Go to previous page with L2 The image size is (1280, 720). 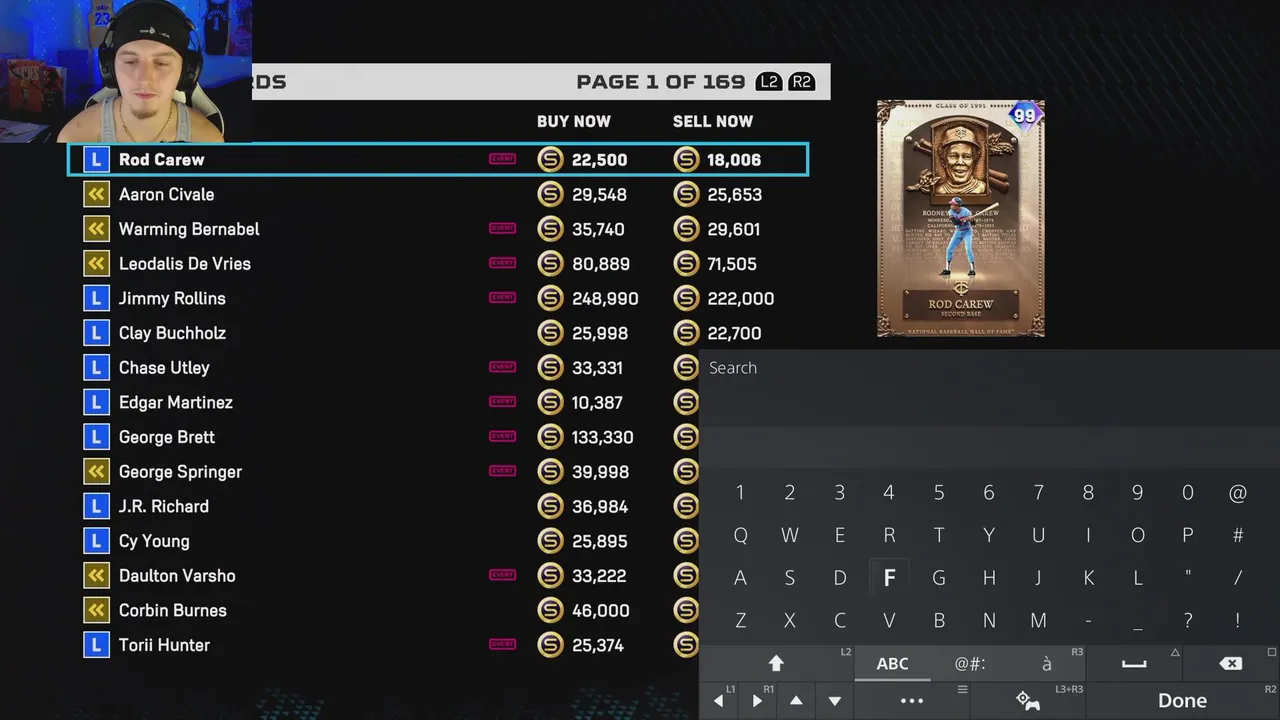coord(768,82)
